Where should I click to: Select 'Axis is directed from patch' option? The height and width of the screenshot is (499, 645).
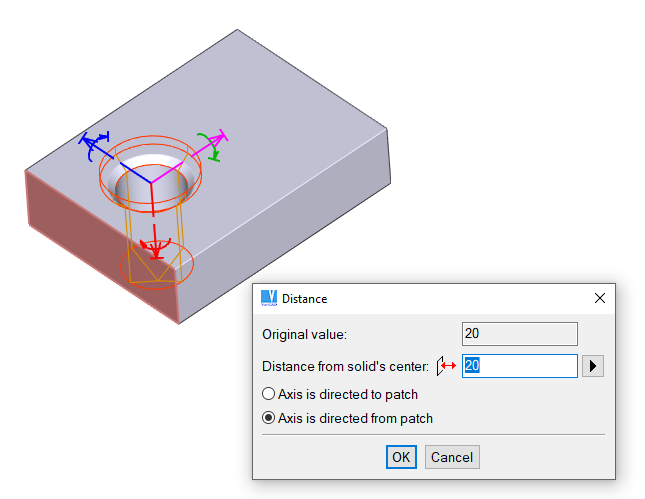tap(268, 419)
